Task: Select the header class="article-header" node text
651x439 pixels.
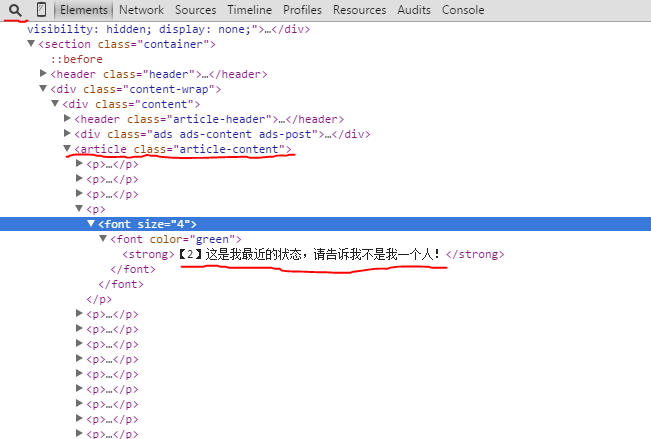Action: [x=209, y=119]
